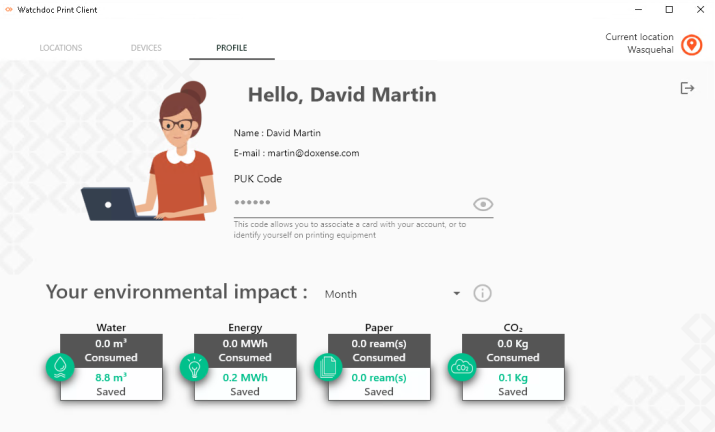Click the green light bulb energy icon

(194, 367)
